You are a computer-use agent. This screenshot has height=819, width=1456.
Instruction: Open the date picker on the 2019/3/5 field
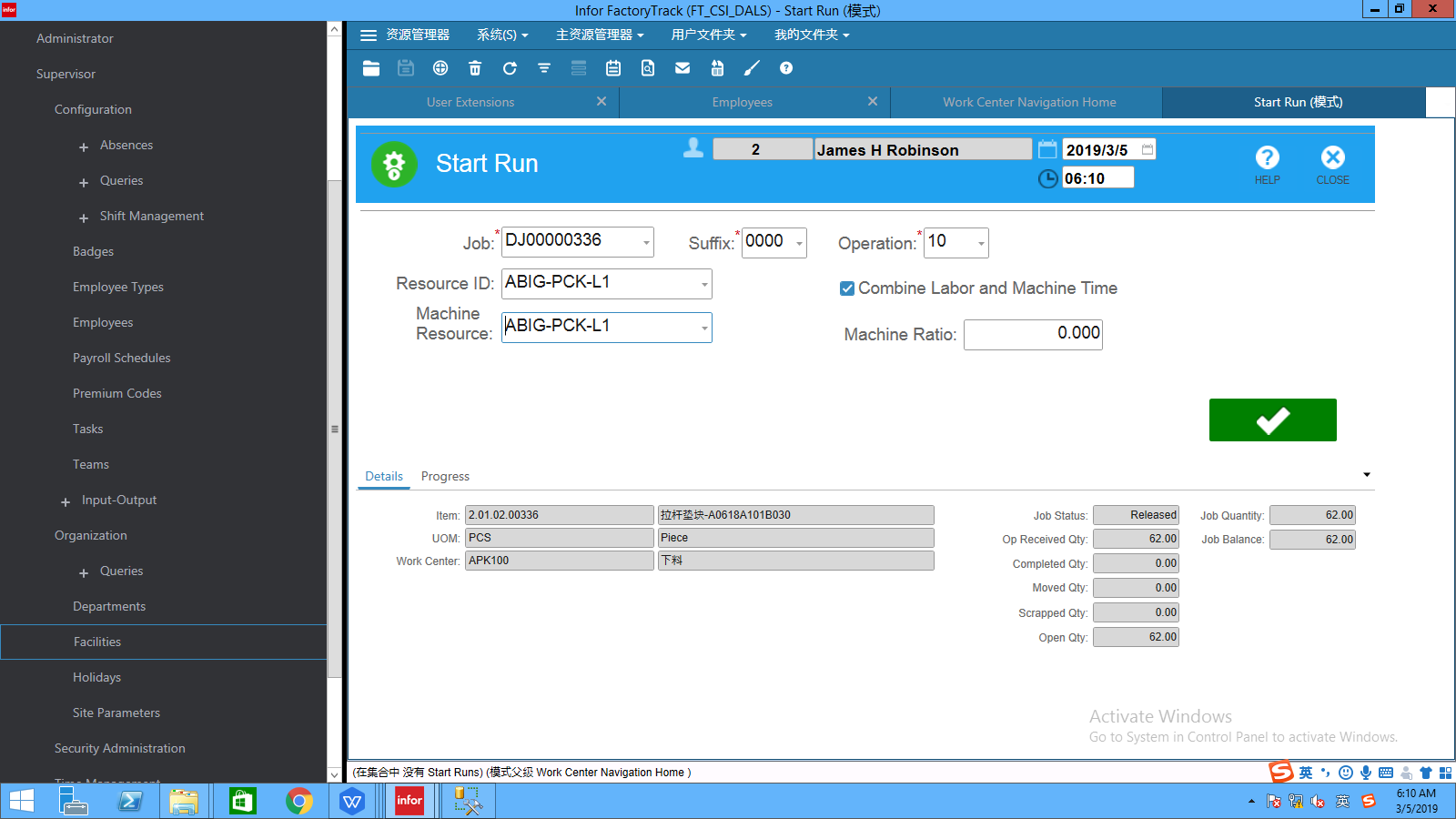click(x=1148, y=149)
